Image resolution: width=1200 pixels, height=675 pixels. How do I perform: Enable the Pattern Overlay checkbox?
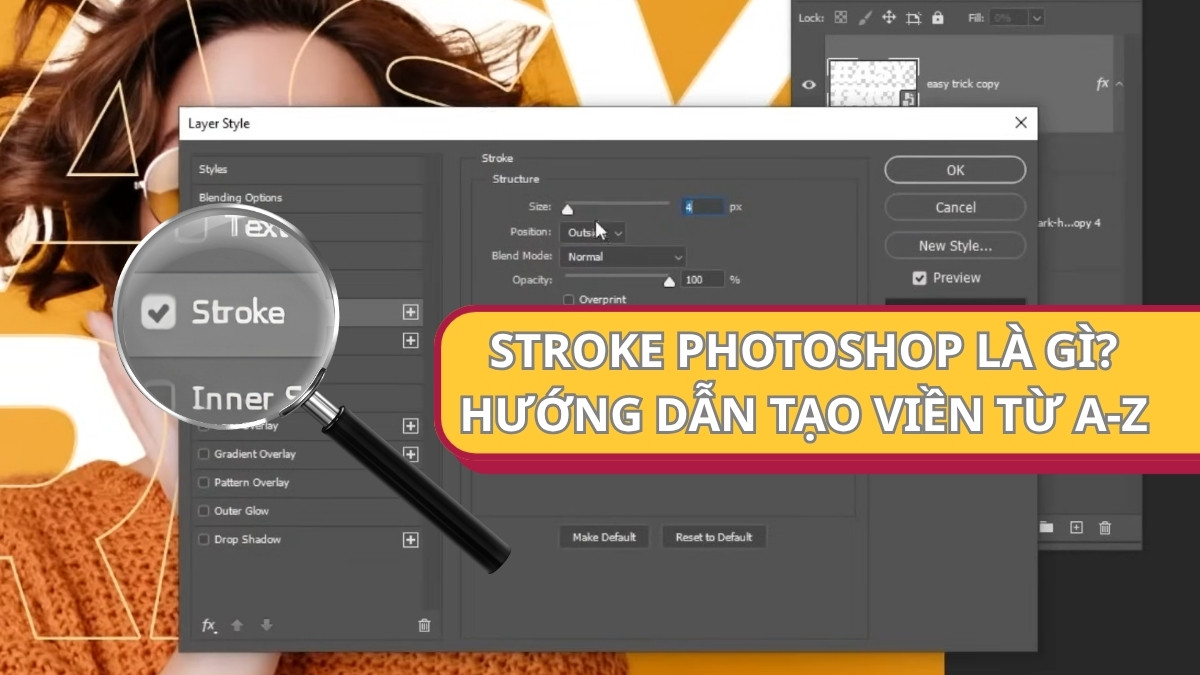pyautogui.click(x=204, y=482)
